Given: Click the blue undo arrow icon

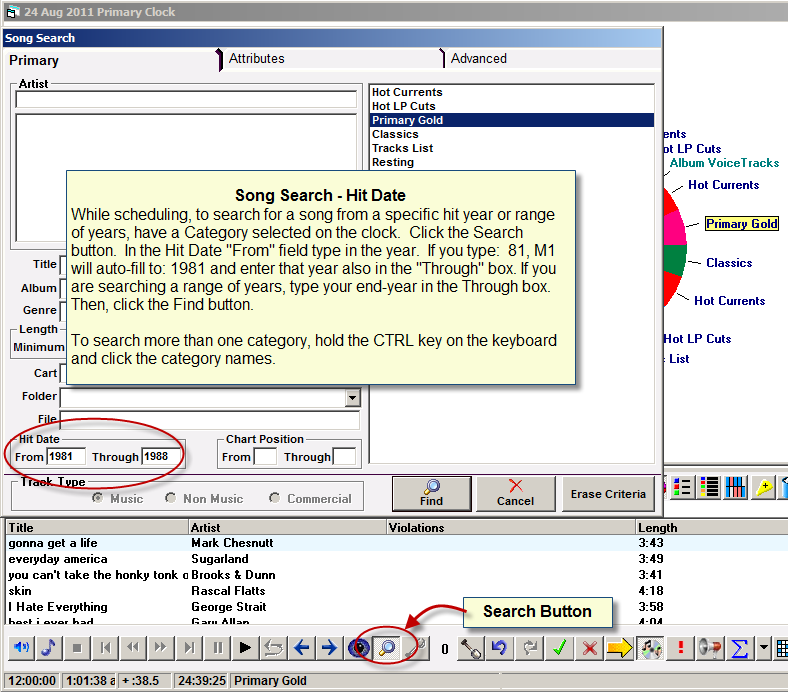Looking at the screenshot, I should tap(499, 648).
